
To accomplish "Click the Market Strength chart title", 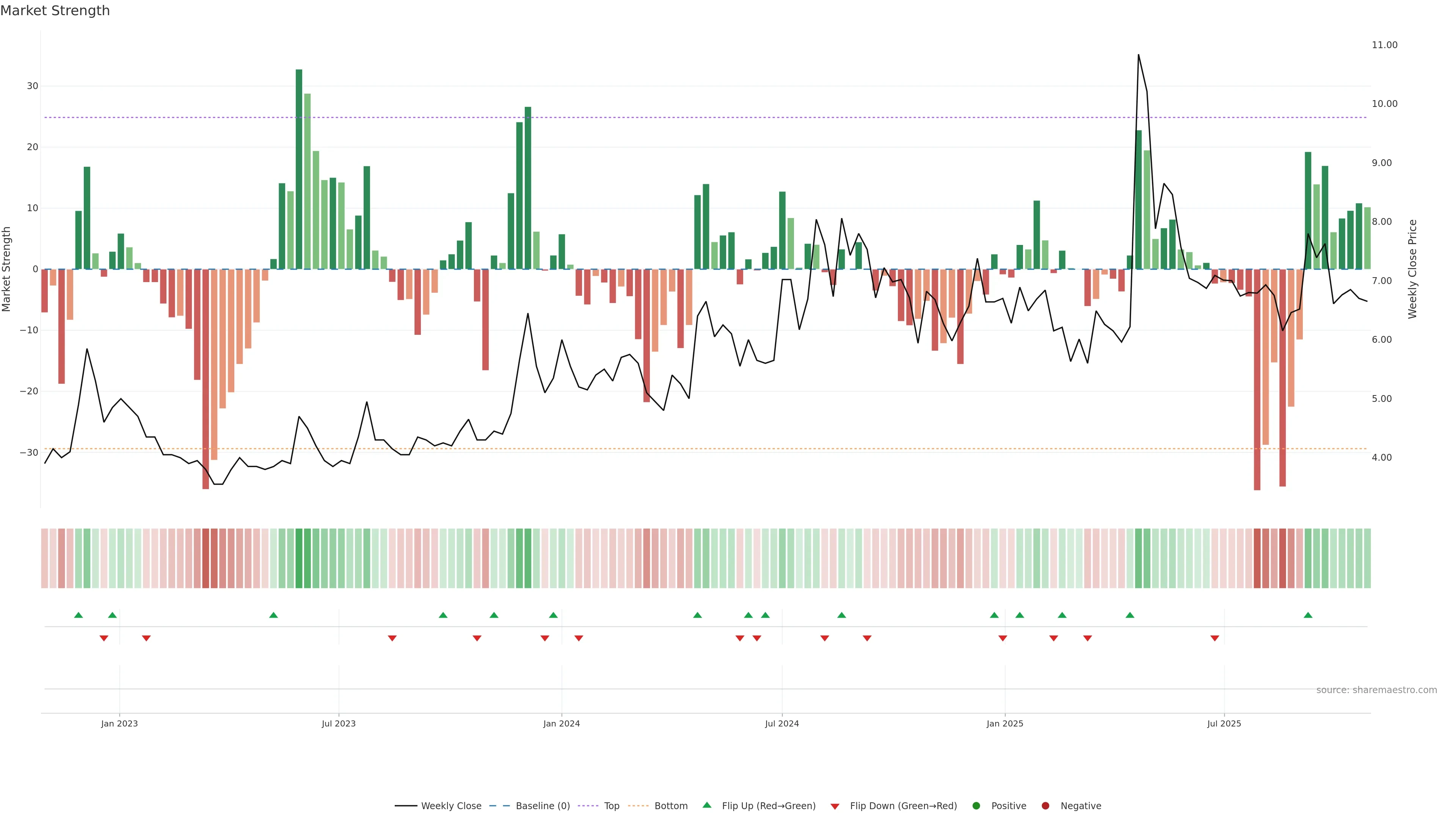I will tap(55, 11).
